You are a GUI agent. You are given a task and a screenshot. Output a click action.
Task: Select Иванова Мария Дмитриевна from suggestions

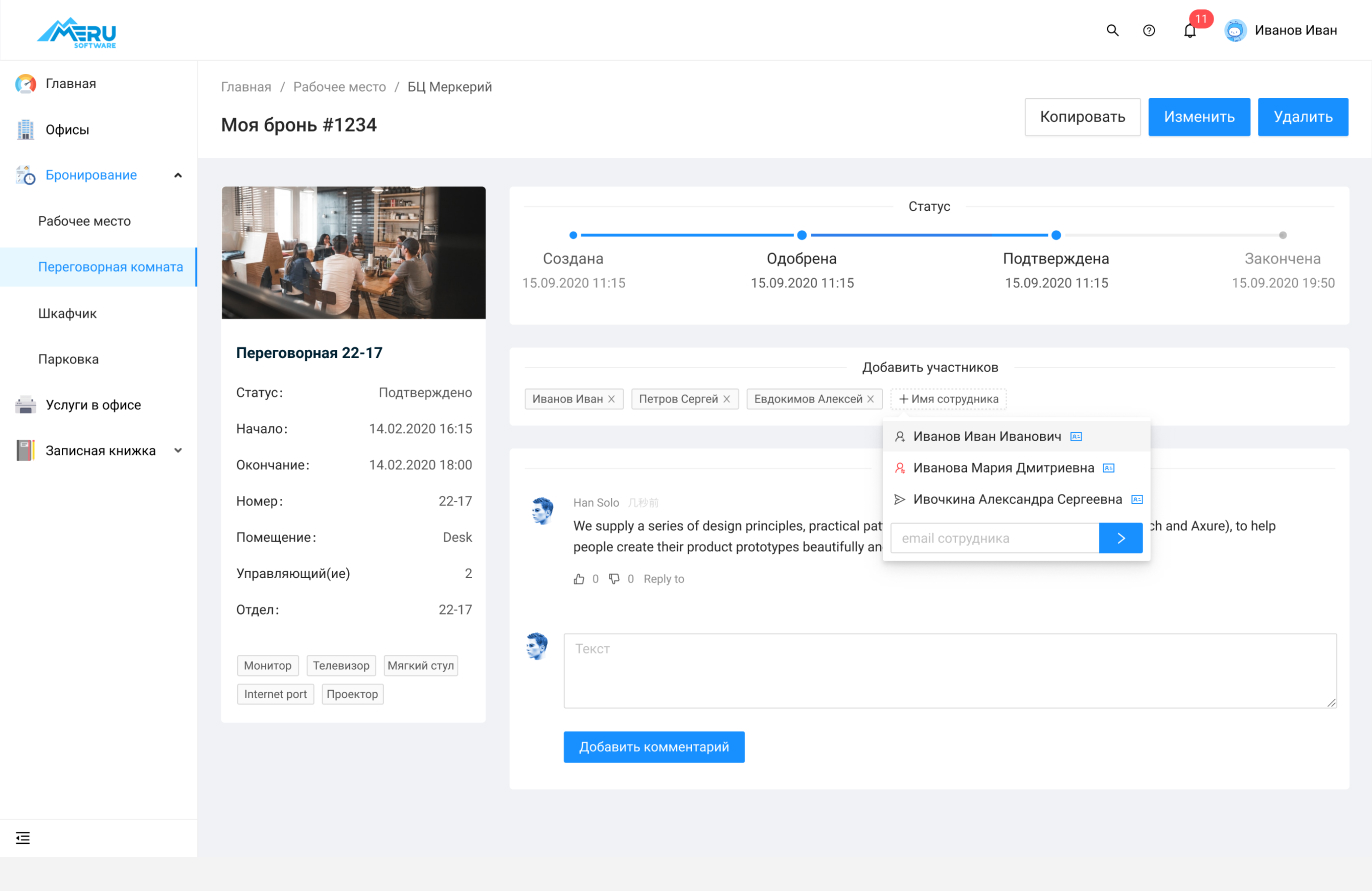pyautogui.click(x=1017, y=468)
